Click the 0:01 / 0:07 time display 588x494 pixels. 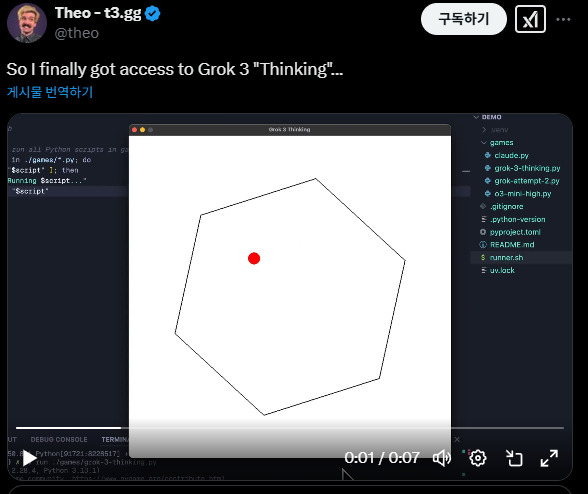[x=382, y=458]
